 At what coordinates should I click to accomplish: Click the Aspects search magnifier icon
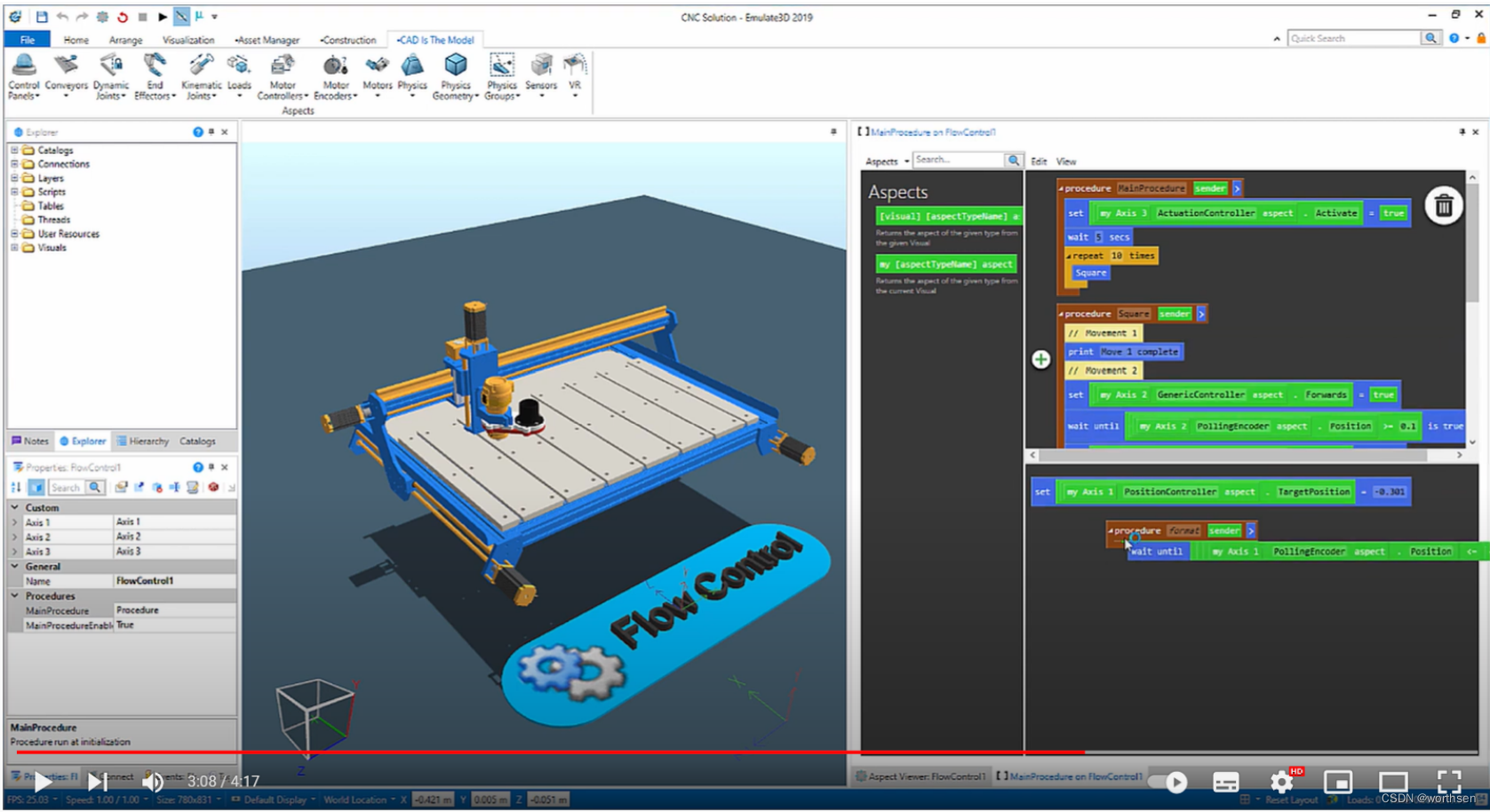pos(1013,160)
